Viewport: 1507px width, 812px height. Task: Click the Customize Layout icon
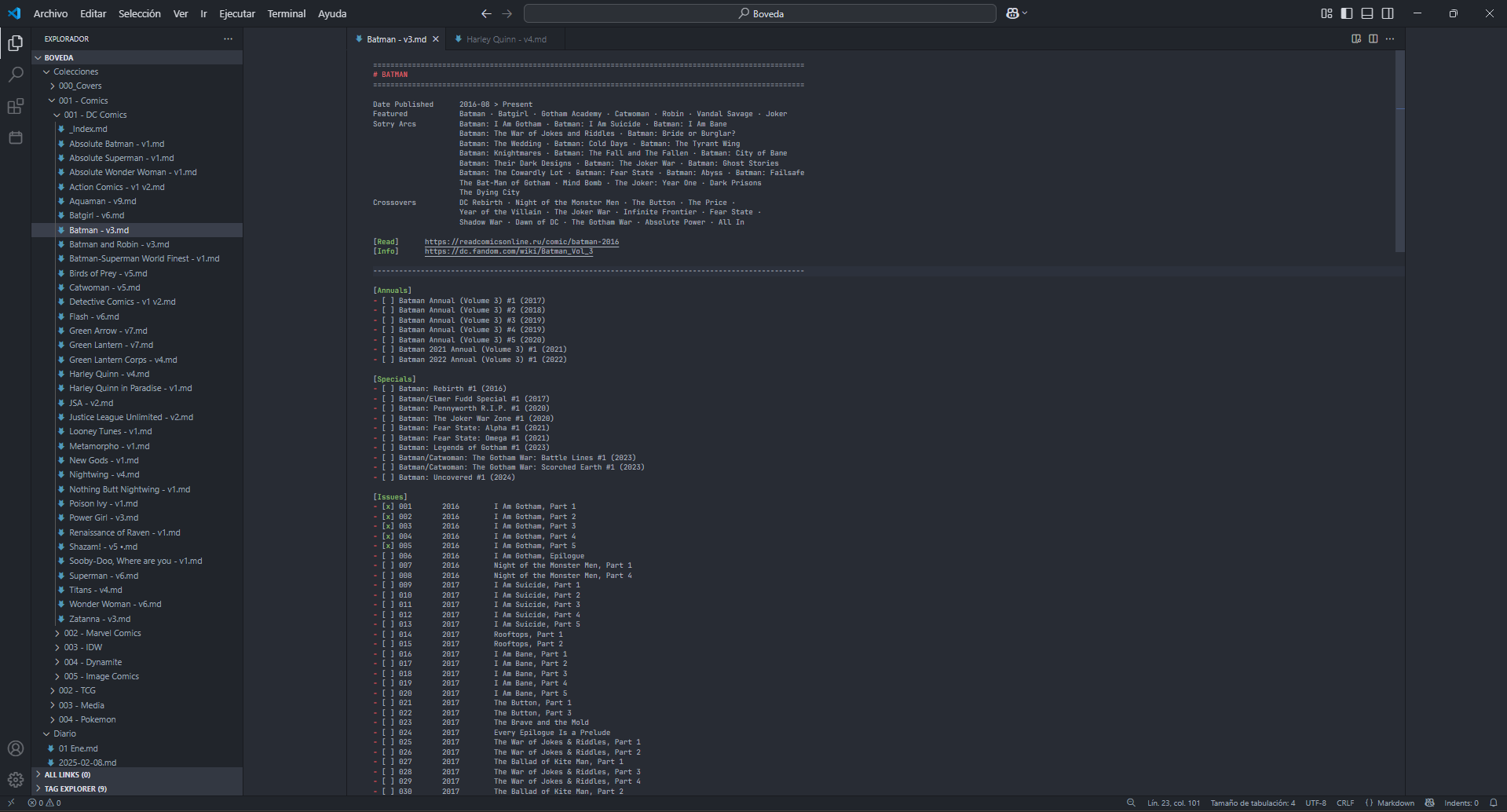click(1326, 13)
